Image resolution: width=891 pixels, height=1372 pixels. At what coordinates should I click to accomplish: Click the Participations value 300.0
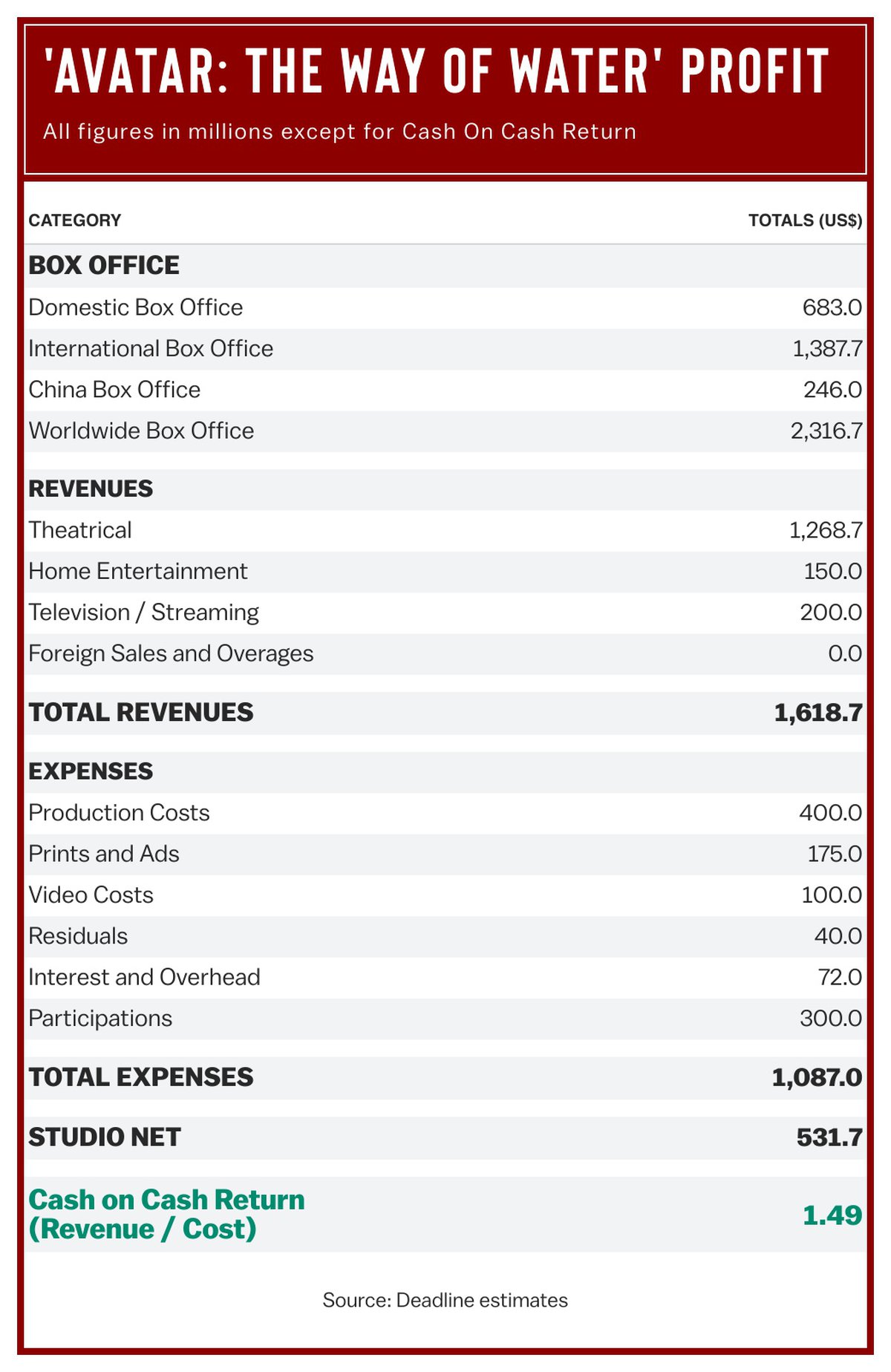[x=830, y=1019]
